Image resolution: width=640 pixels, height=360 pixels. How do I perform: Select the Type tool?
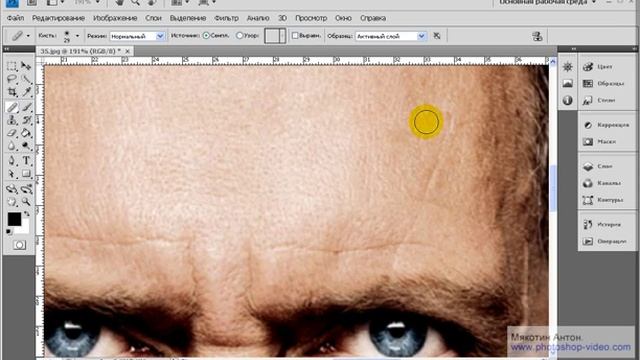pos(27,161)
